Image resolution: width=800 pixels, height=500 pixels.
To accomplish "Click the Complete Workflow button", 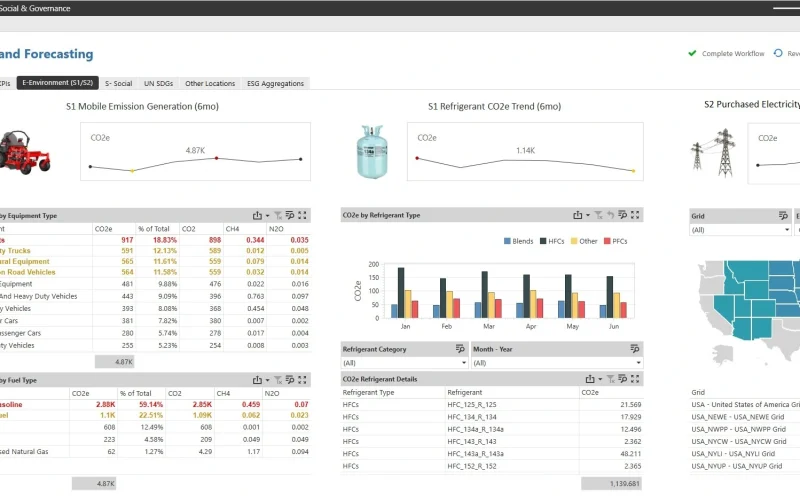I will pos(732,53).
